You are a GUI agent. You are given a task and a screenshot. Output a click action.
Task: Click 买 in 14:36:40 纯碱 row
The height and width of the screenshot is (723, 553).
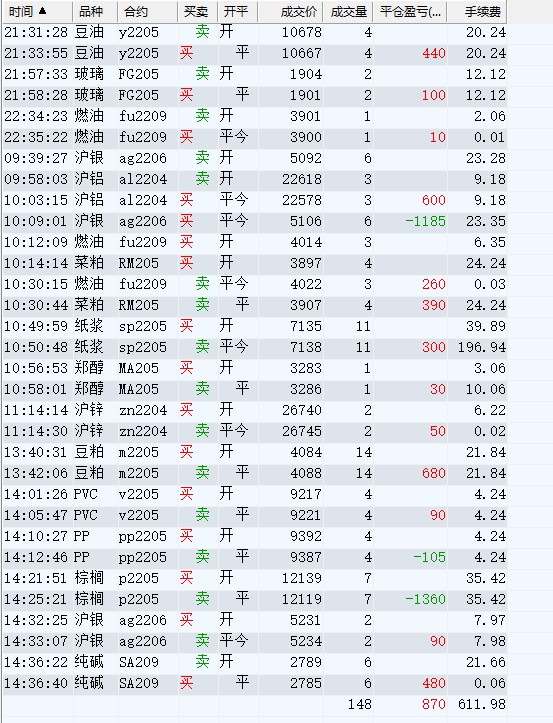point(186,682)
